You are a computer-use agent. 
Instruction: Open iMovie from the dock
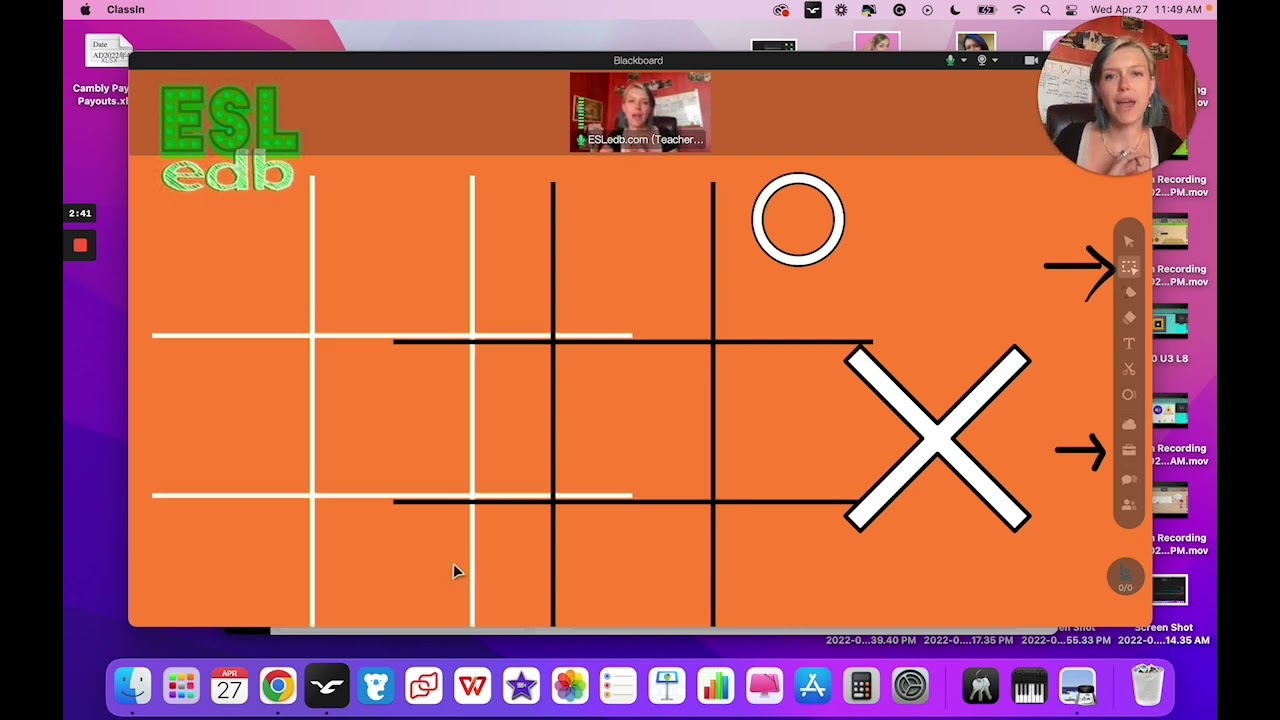point(521,687)
